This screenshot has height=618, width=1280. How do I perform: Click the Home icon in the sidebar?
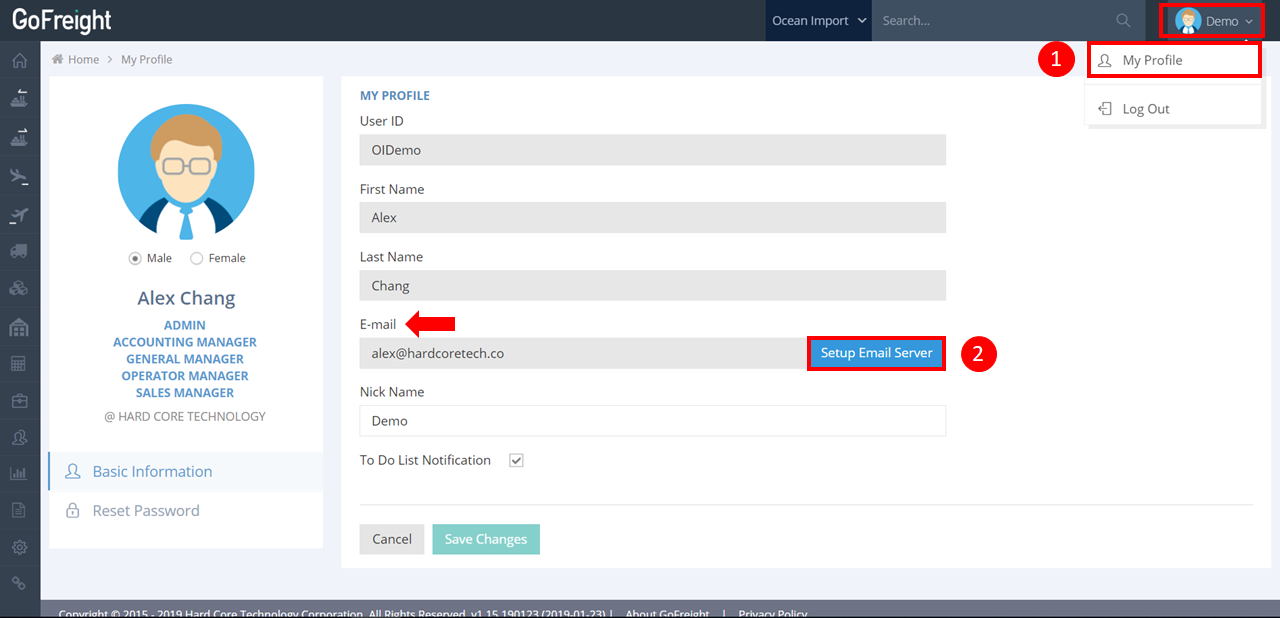tap(19, 61)
